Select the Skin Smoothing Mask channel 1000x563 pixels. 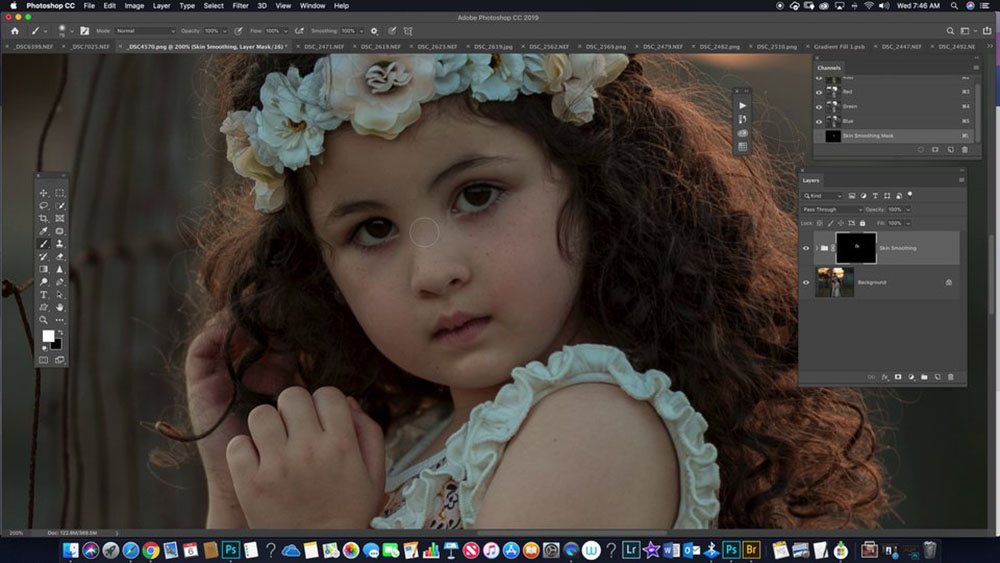click(895, 136)
